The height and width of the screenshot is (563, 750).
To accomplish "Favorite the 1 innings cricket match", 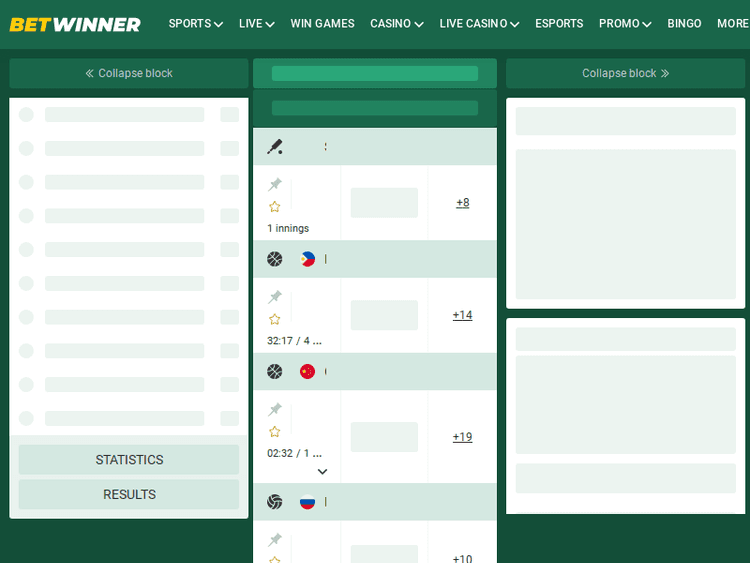I will click(x=275, y=207).
